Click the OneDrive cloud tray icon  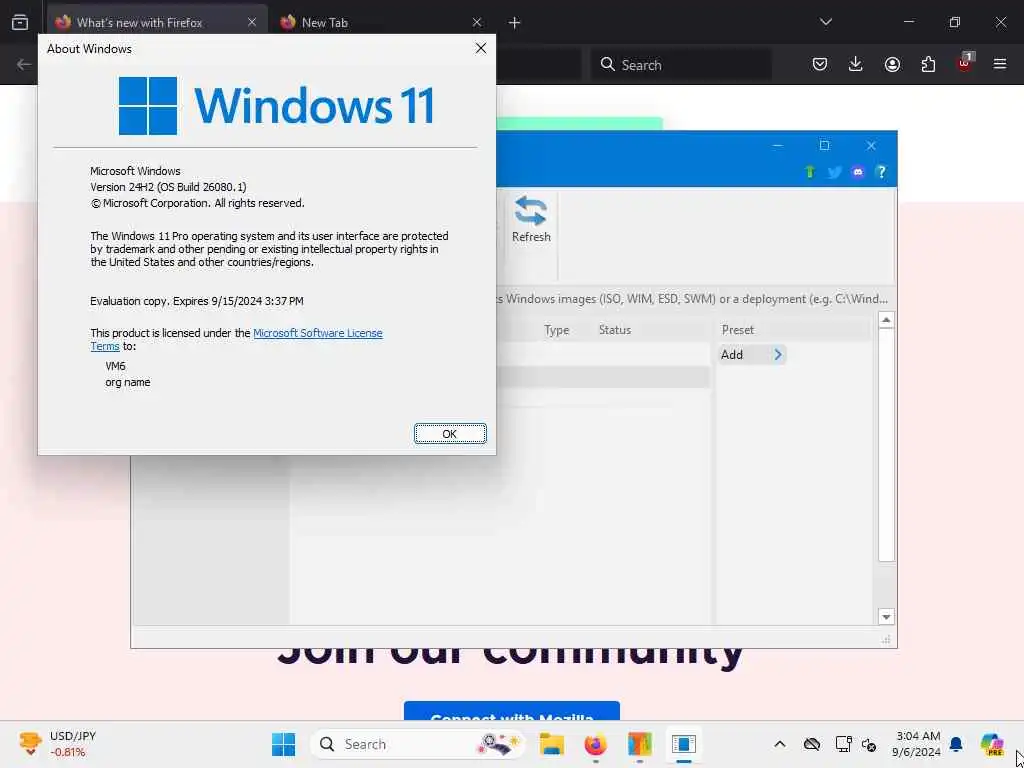pyautogui.click(x=812, y=744)
